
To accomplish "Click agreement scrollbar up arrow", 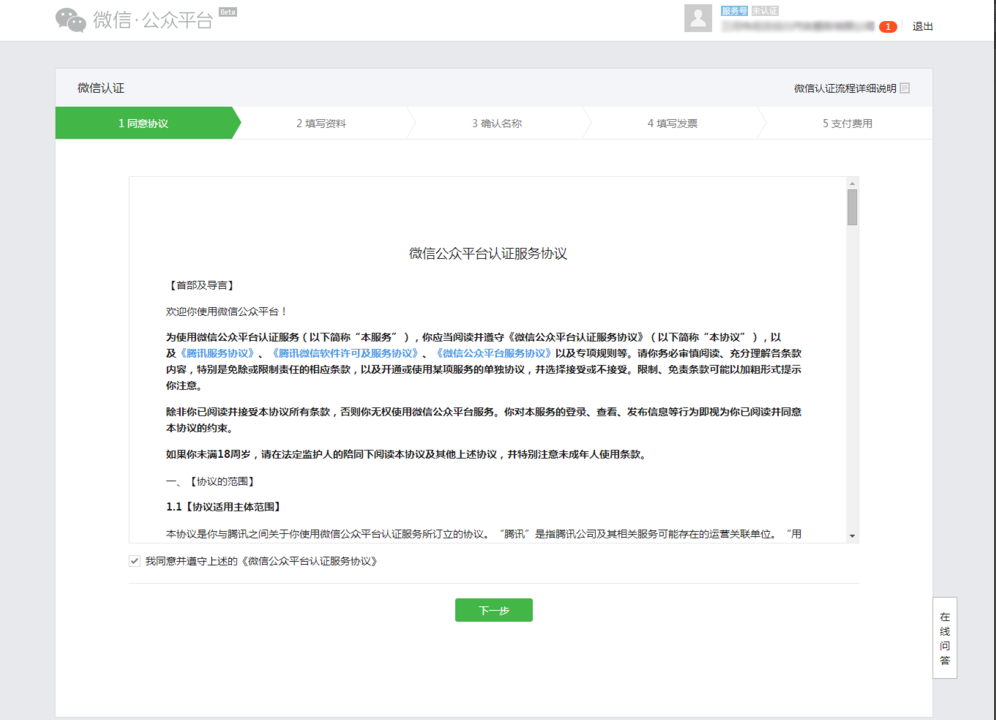I will pos(852,184).
